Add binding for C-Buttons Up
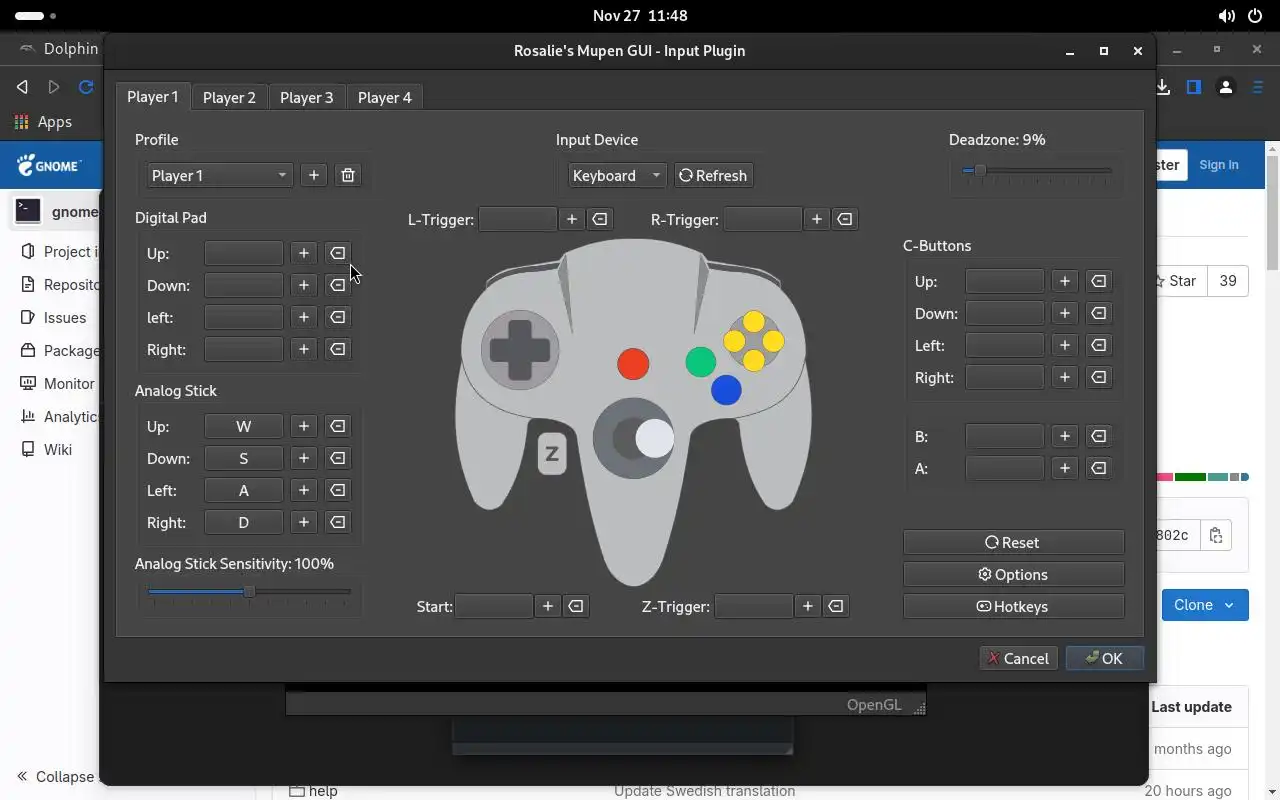Viewport: 1280px width, 800px height. 1065,281
